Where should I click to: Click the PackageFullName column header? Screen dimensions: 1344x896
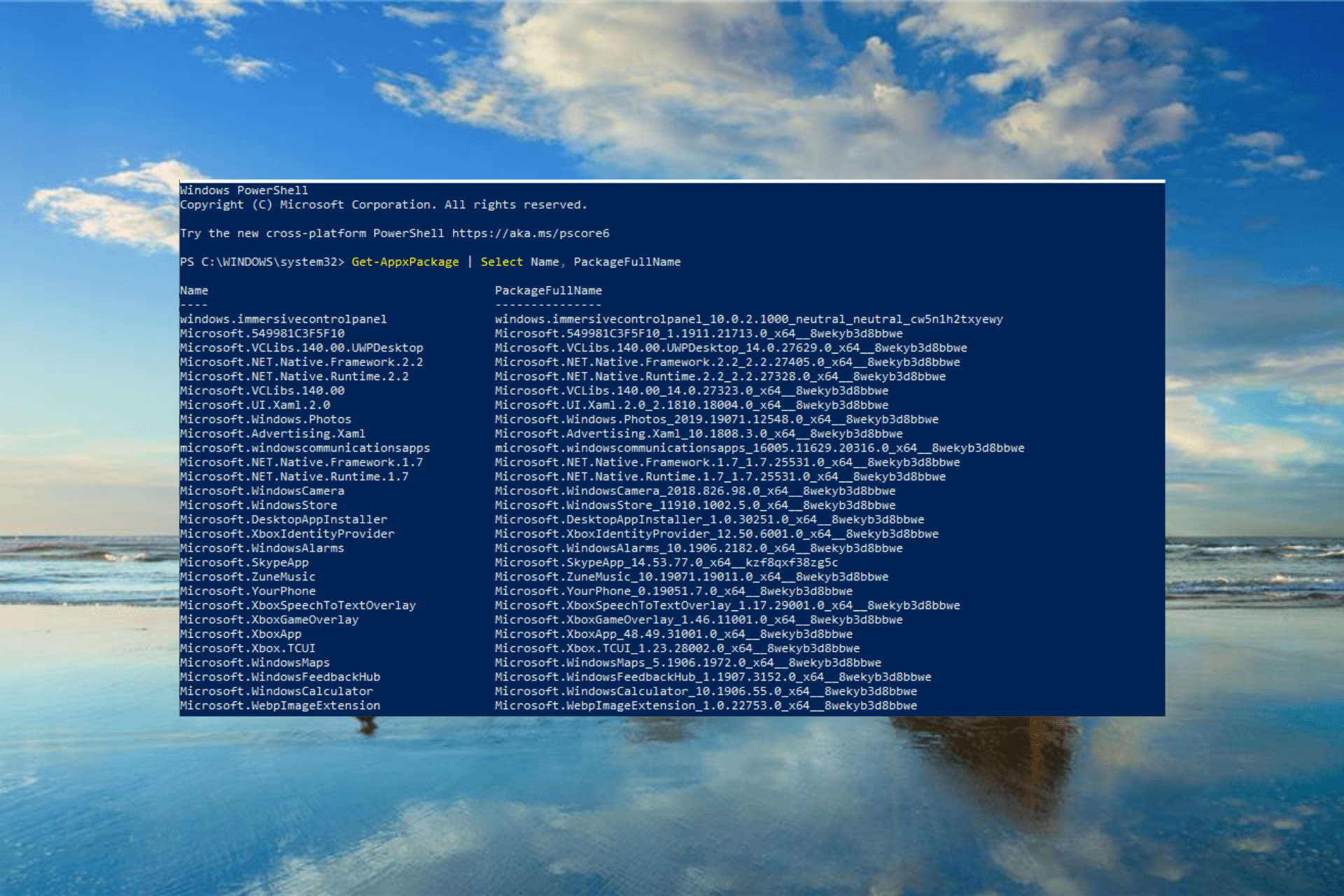pyautogui.click(x=547, y=290)
